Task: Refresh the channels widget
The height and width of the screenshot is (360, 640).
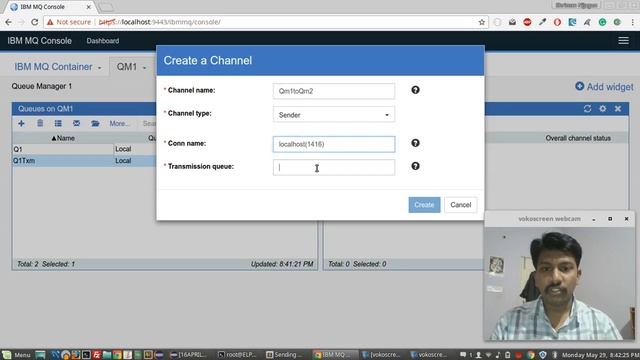Action: click(587, 109)
